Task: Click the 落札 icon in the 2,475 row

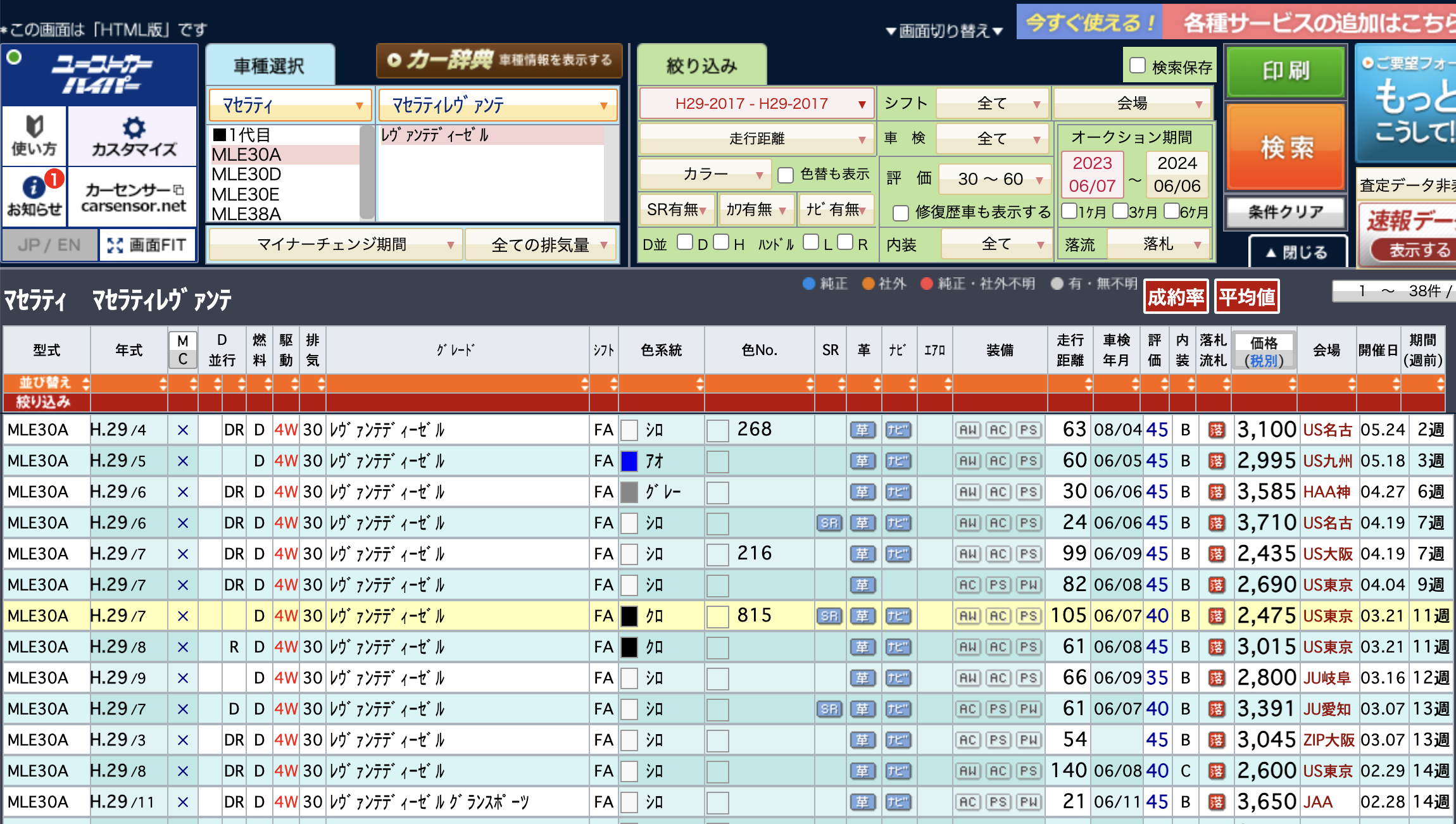Action: tap(1216, 616)
